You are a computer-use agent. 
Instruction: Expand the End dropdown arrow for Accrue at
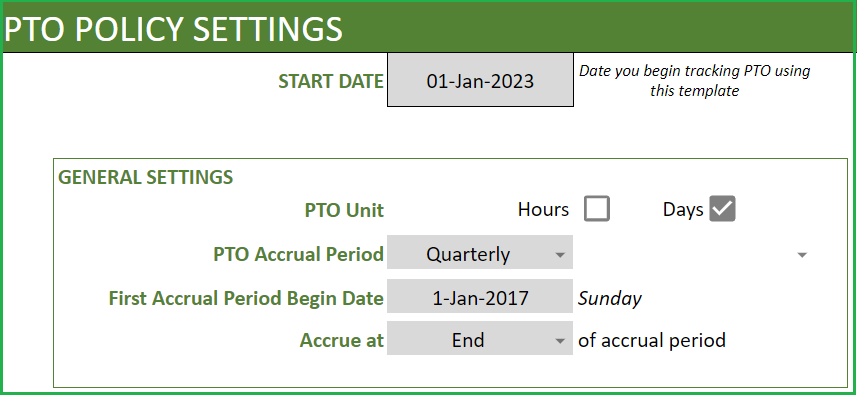(559, 341)
